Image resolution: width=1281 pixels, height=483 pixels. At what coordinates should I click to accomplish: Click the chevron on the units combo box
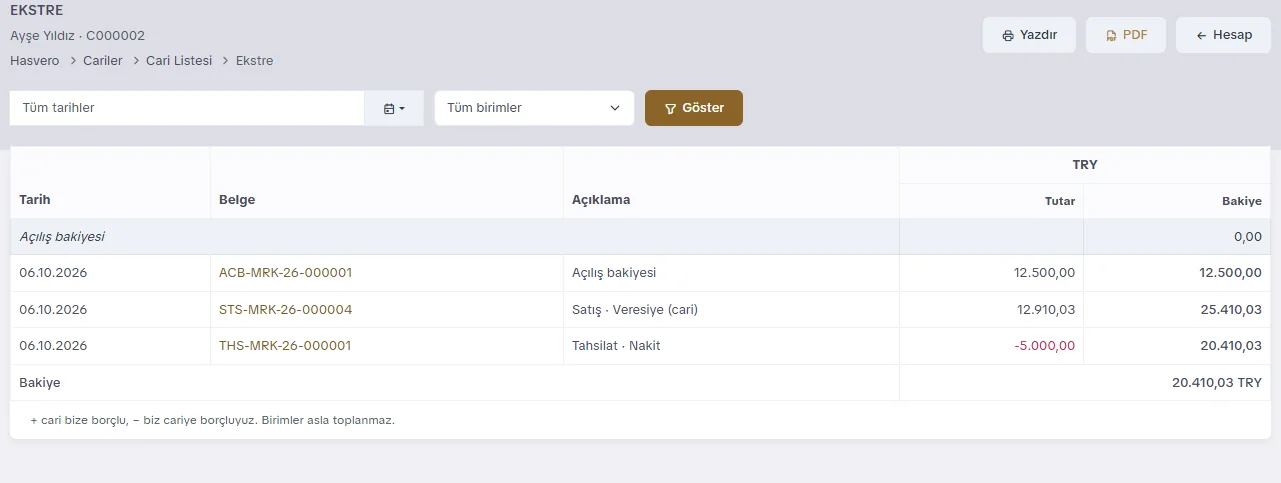click(x=615, y=108)
